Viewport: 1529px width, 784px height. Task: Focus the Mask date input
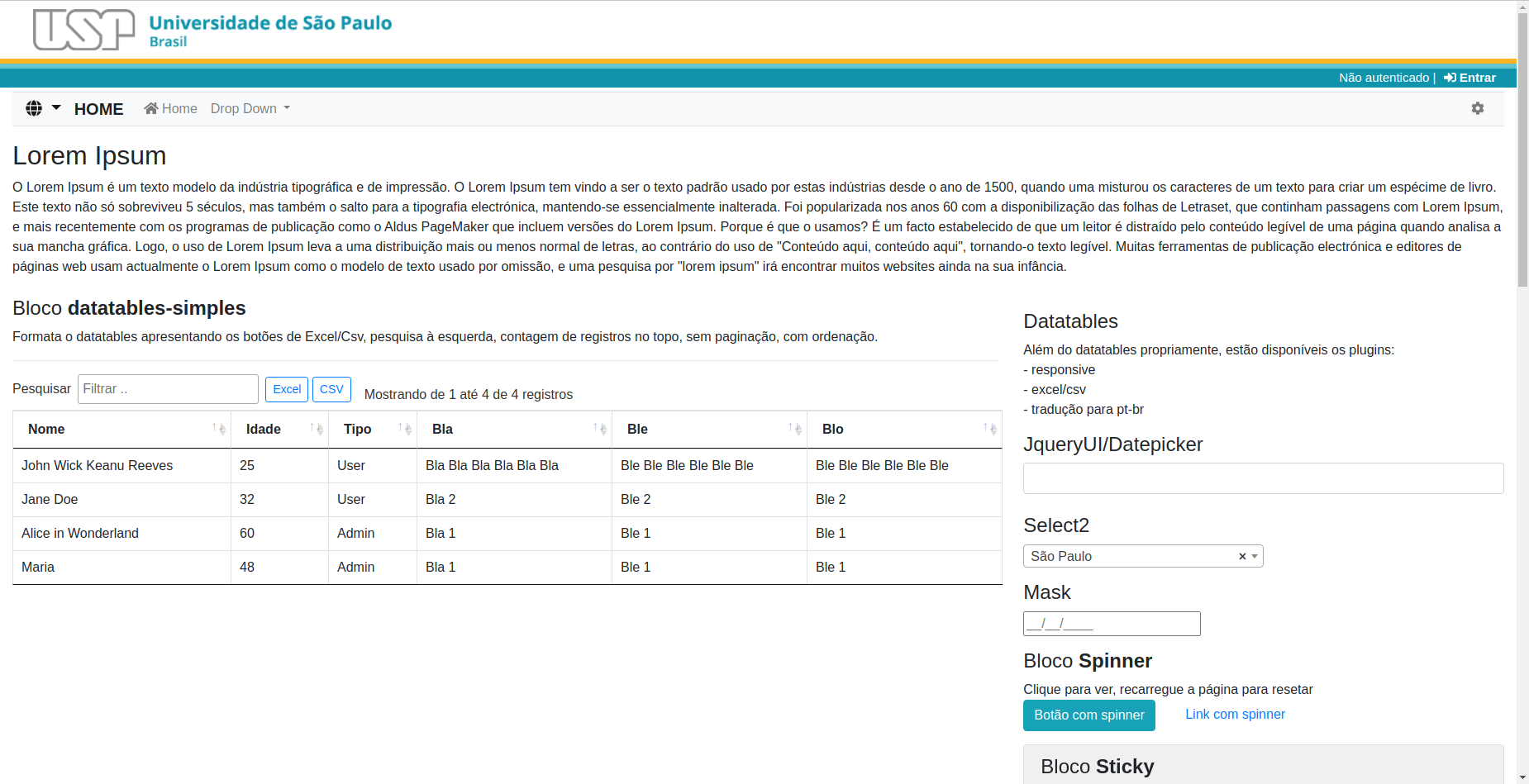1112,624
